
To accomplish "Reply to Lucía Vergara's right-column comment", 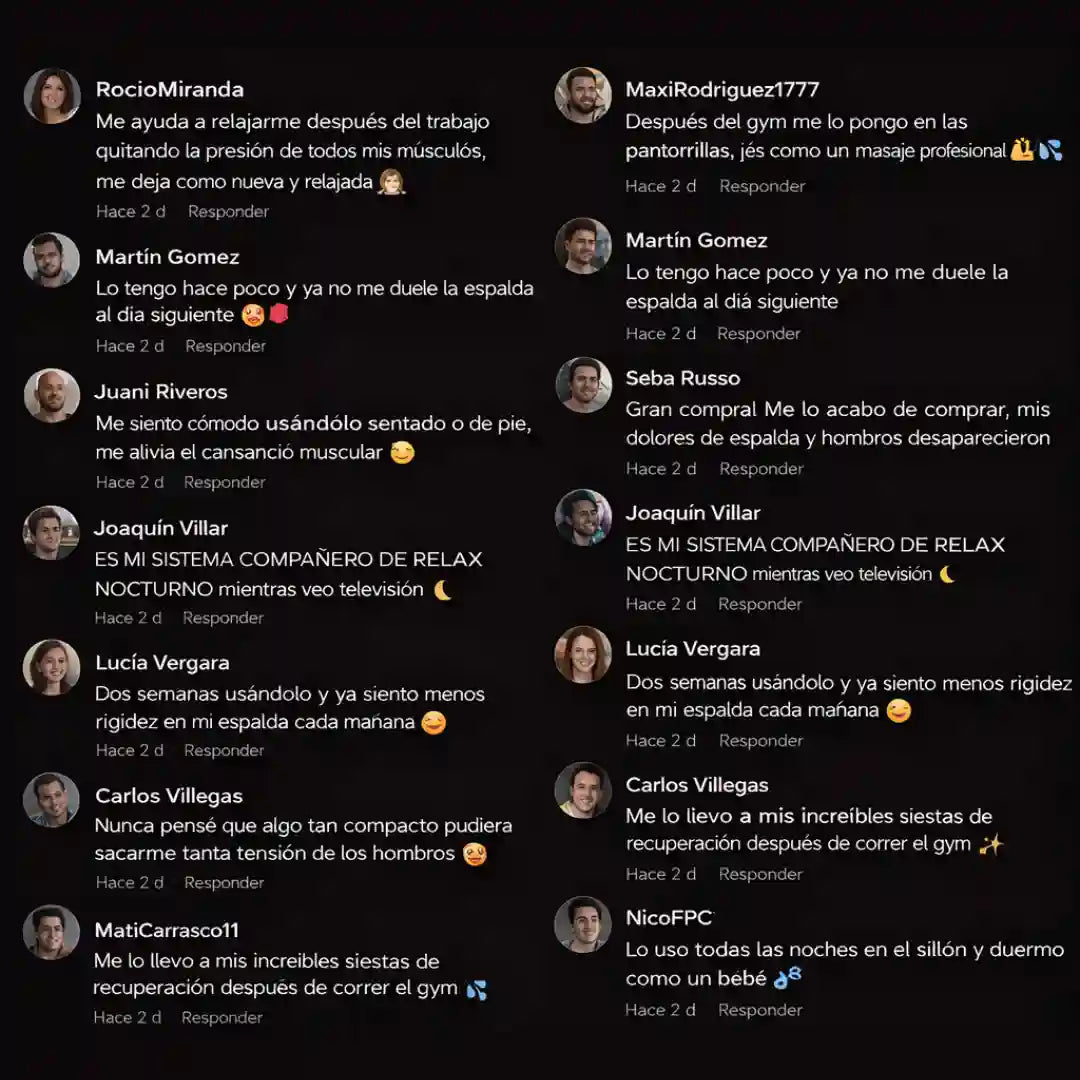I will [x=760, y=740].
